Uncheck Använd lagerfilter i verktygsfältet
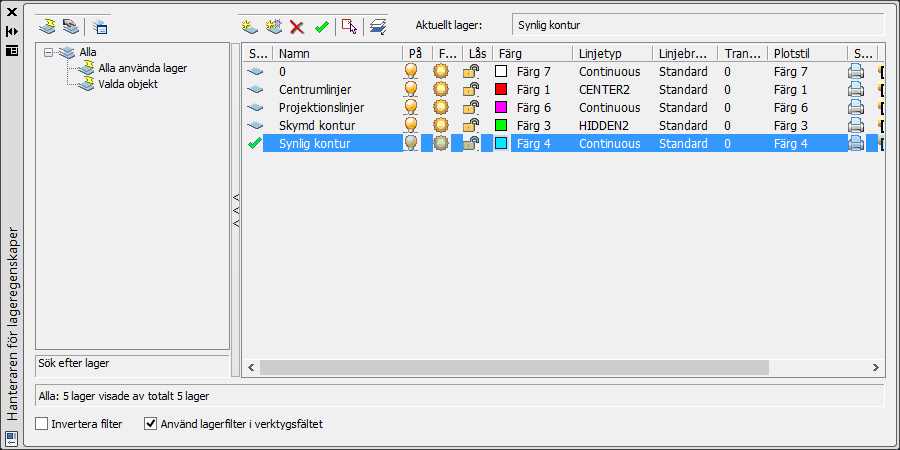The width and height of the screenshot is (900, 450). click(150, 424)
